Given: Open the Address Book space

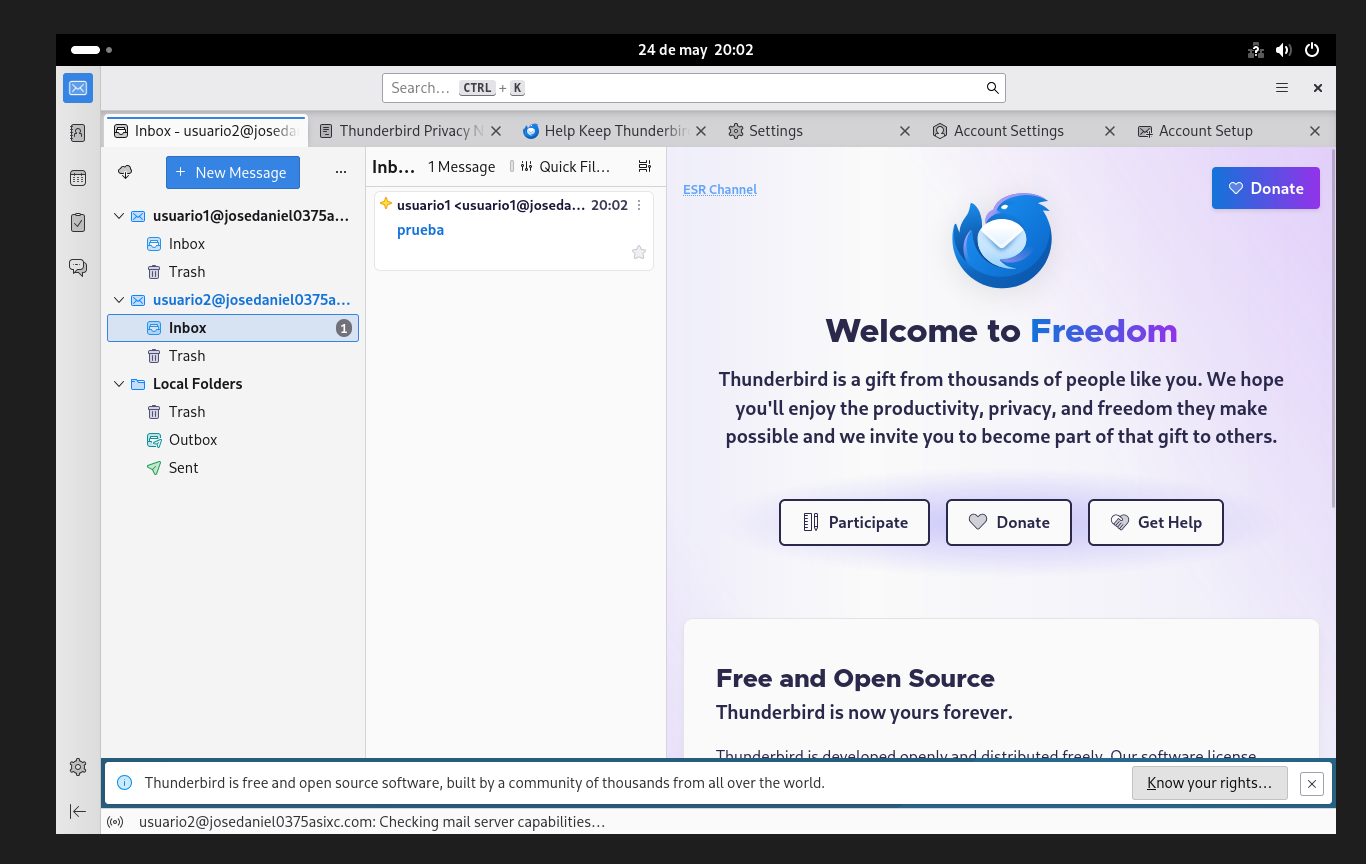Looking at the screenshot, I should click(x=78, y=133).
